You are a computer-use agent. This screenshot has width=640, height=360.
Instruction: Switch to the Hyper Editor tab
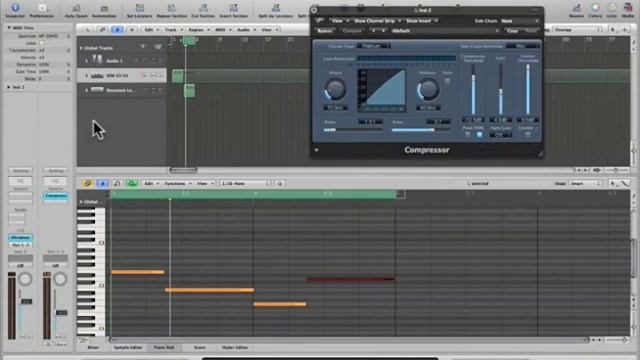(235, 347)
